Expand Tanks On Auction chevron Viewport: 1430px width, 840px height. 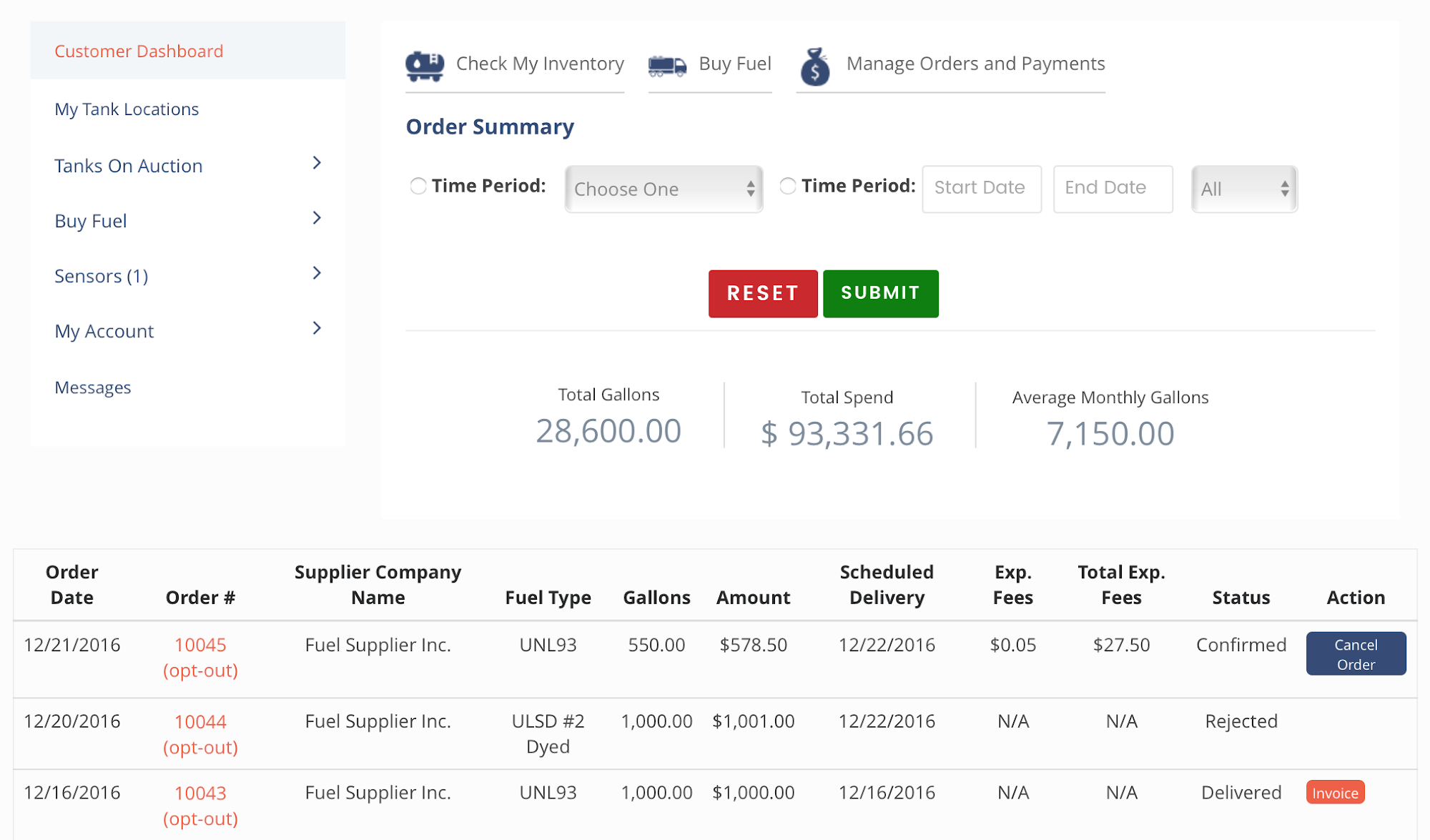pyautogui.click(x=317, y=163)
